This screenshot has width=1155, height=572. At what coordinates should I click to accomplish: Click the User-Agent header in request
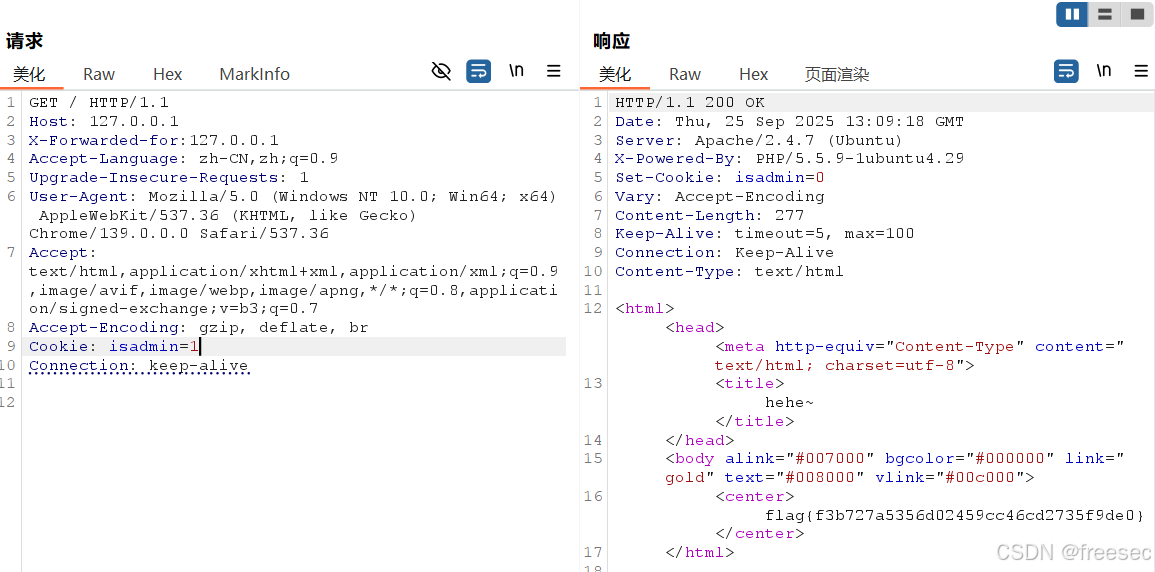coord(292,215)
